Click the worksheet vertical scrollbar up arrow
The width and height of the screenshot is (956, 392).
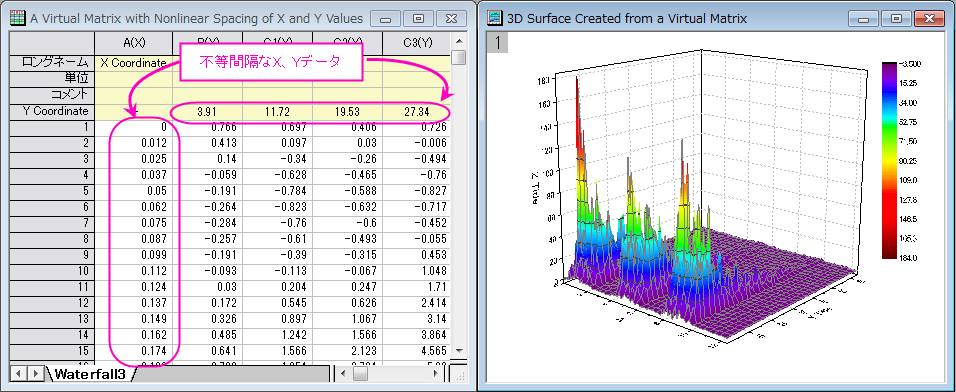[459, 40]
